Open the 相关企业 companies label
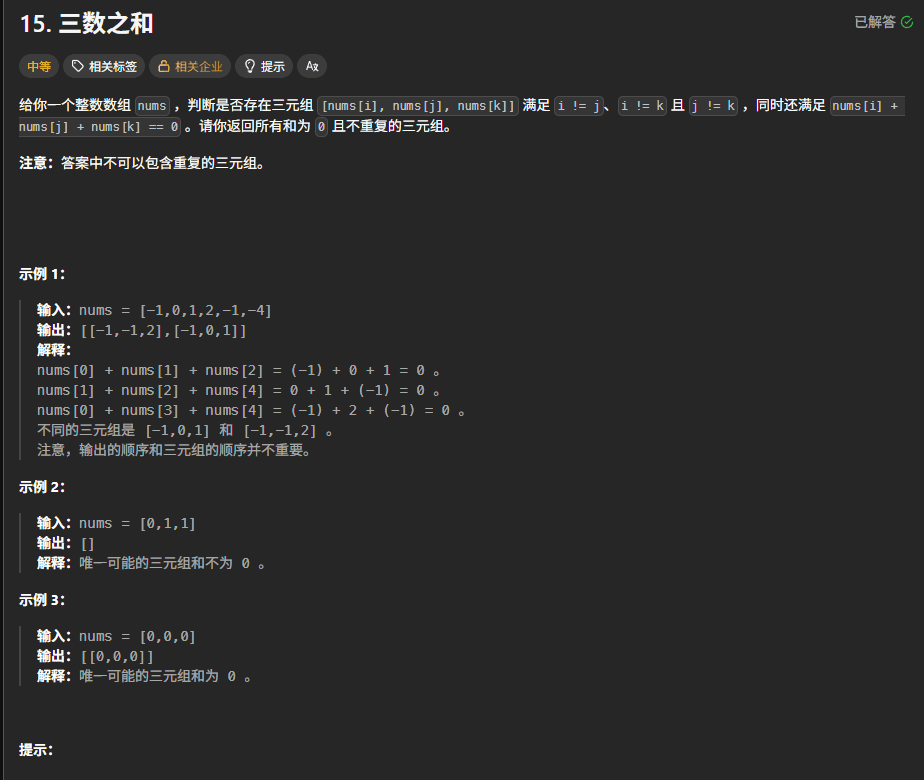The image size is (924, 780). [x=199, y=67]
